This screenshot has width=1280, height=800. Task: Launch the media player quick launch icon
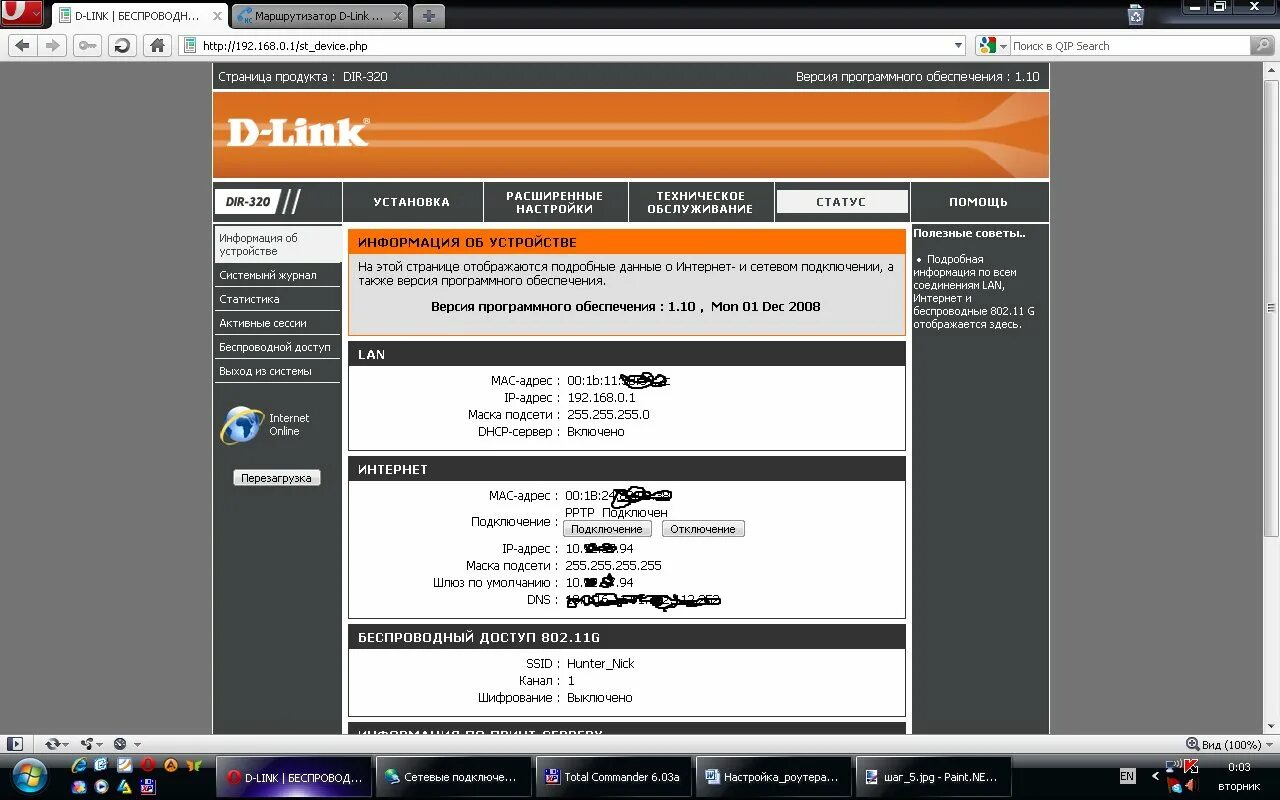click(x=102, y=787)
